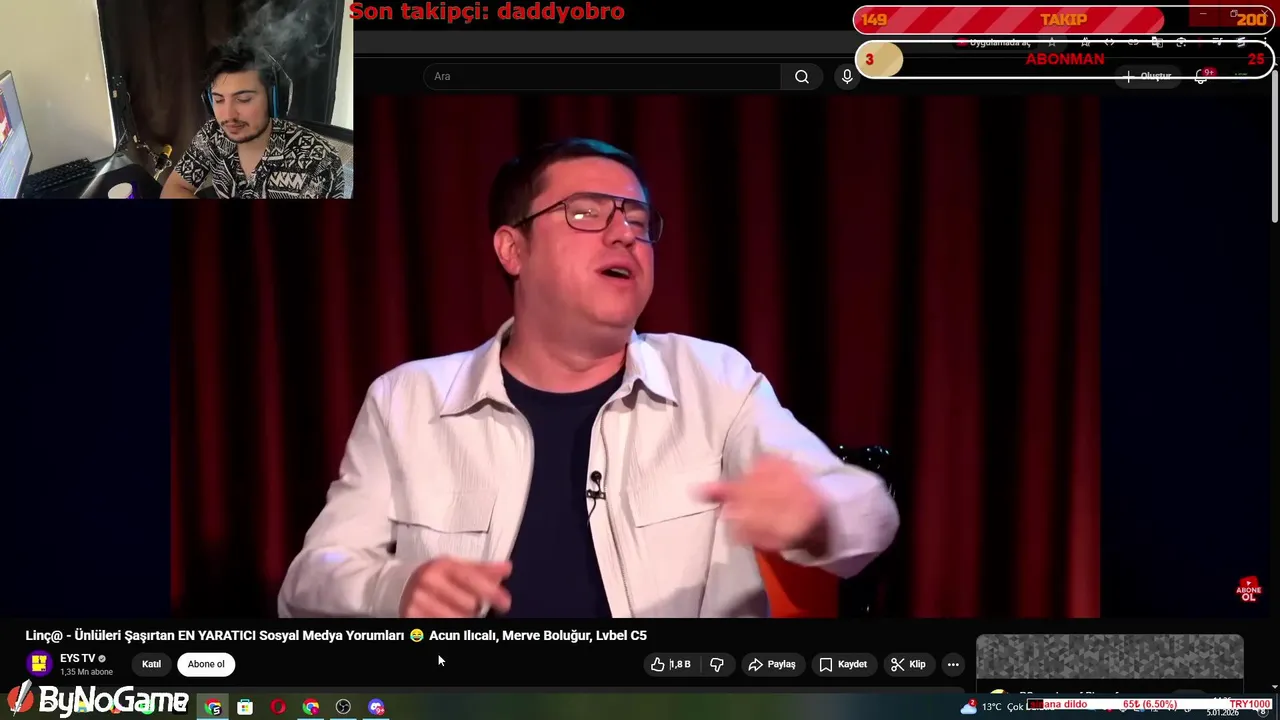Click the streamer webcam overlay
This screenshot has height=720, width=1280.
tap(176, 99)
